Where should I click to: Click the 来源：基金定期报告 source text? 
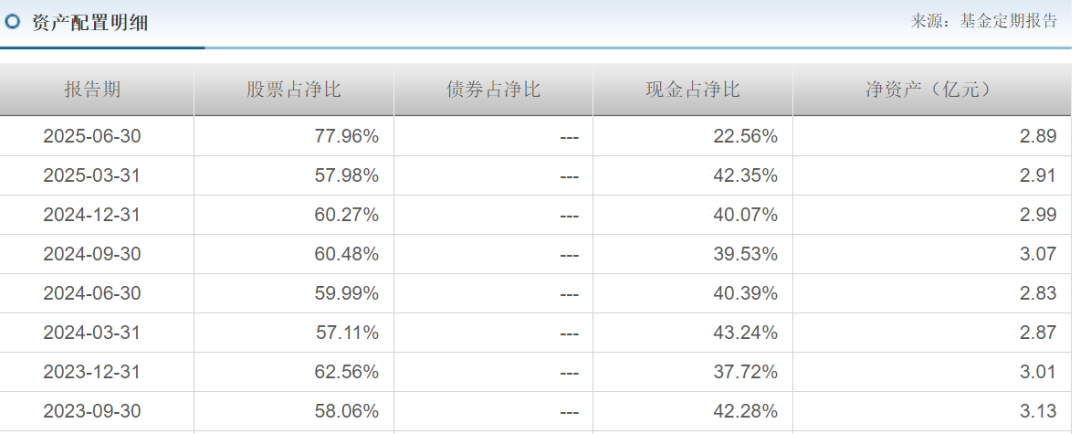pos(984,21)
